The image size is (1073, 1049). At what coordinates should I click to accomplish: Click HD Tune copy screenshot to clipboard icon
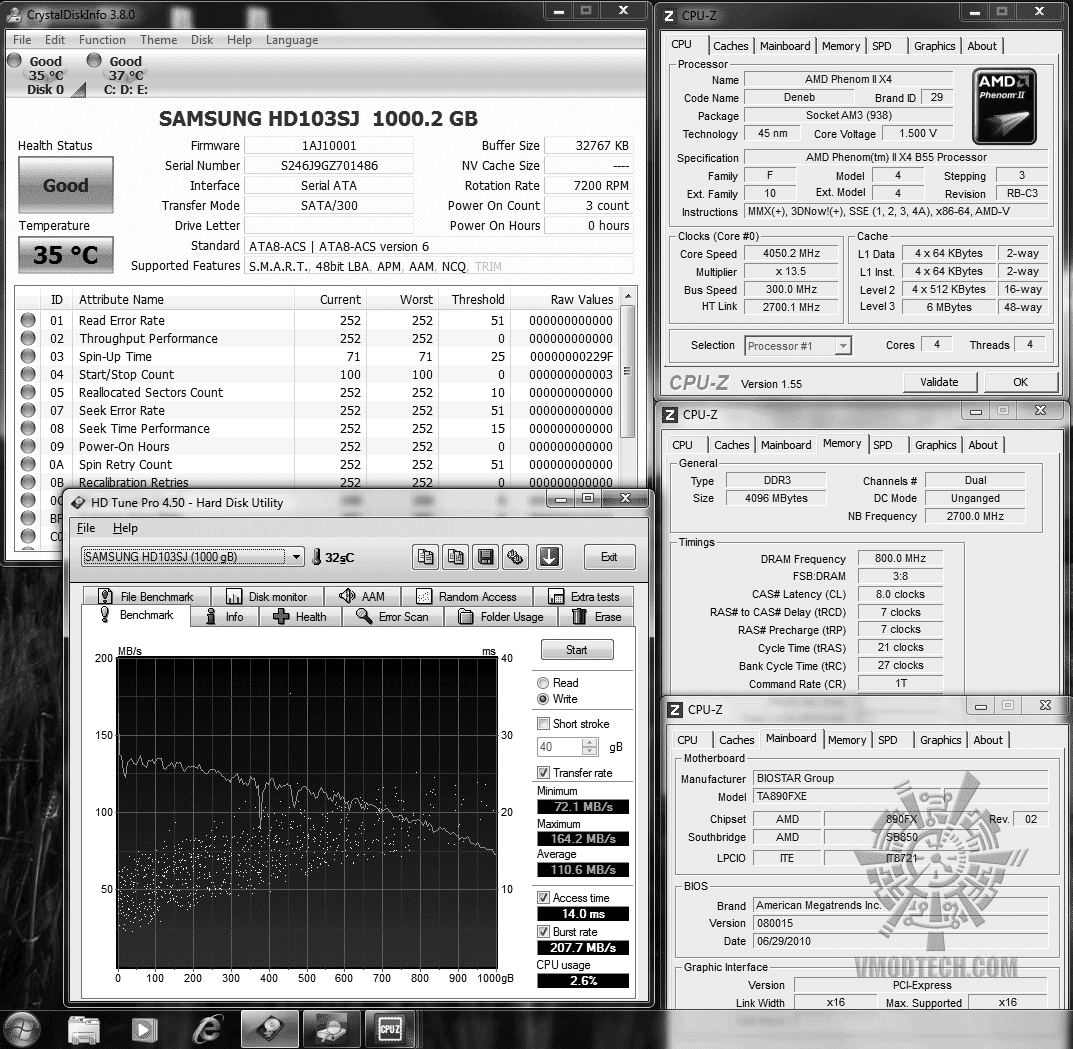(x=455, y=557)
